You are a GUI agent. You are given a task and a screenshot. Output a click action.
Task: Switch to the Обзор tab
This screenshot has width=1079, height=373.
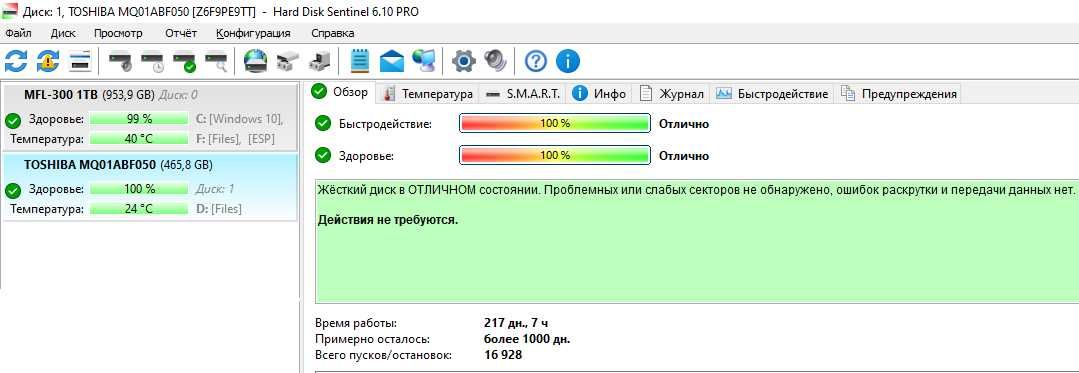pyautogui.click(x=340, y=92)
